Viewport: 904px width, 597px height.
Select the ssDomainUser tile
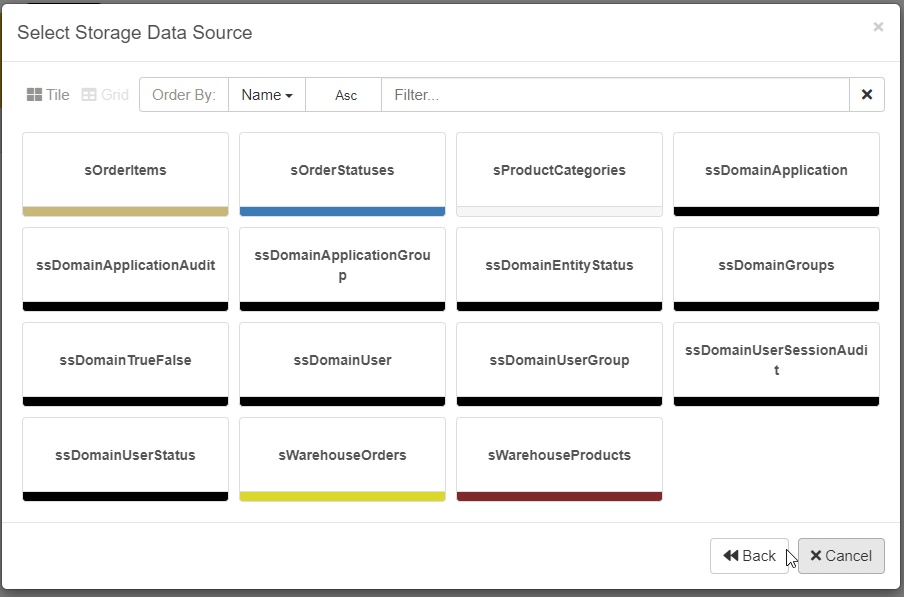342,361
